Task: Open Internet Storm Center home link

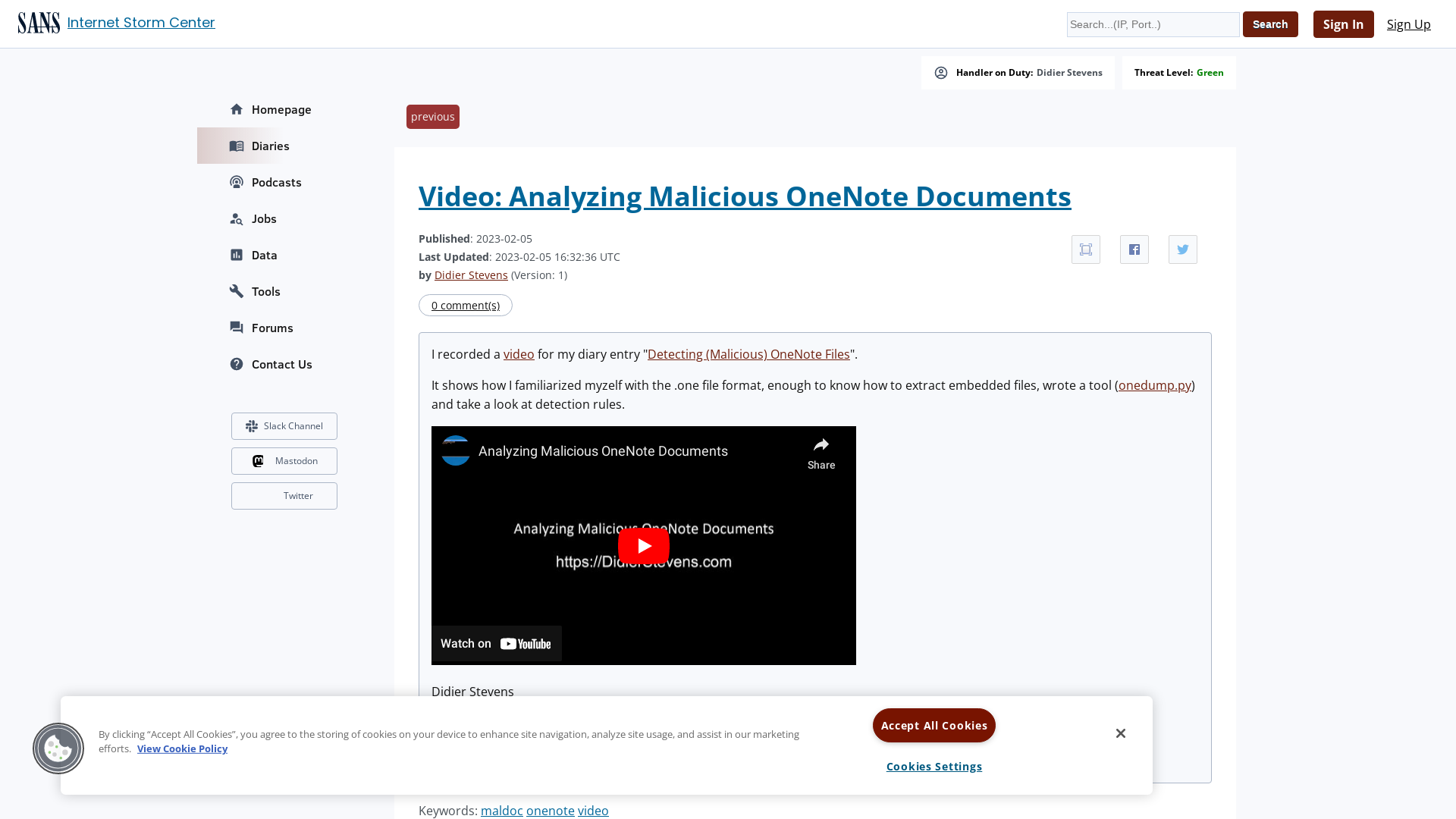Action: point(141,23)
